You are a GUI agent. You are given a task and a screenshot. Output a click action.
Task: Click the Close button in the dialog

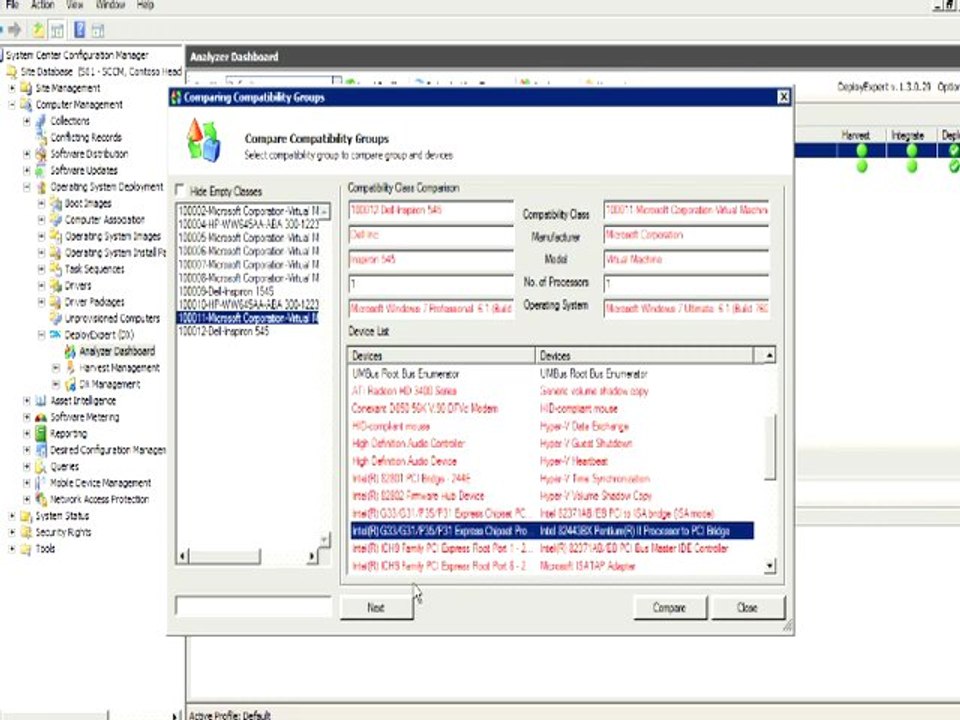pyautogui.click(x=748, y=607)
